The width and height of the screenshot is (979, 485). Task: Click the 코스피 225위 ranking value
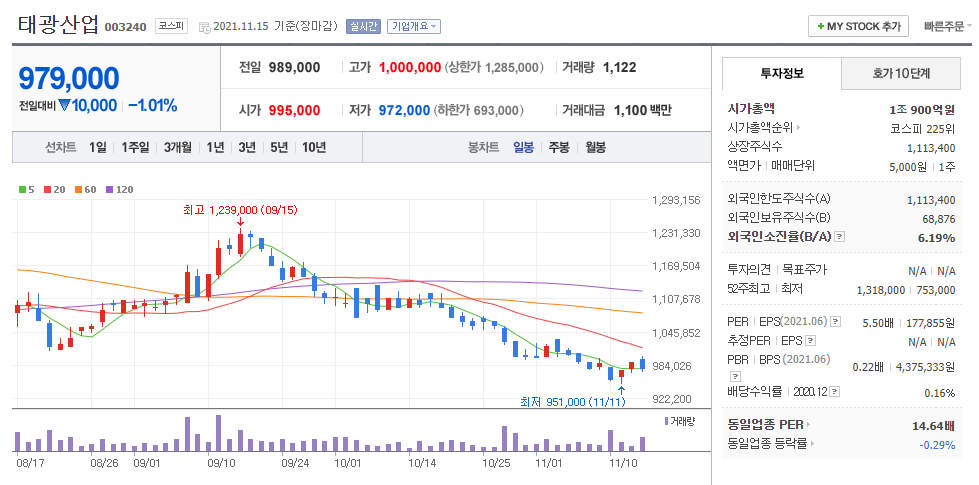[x=923, y=128]
